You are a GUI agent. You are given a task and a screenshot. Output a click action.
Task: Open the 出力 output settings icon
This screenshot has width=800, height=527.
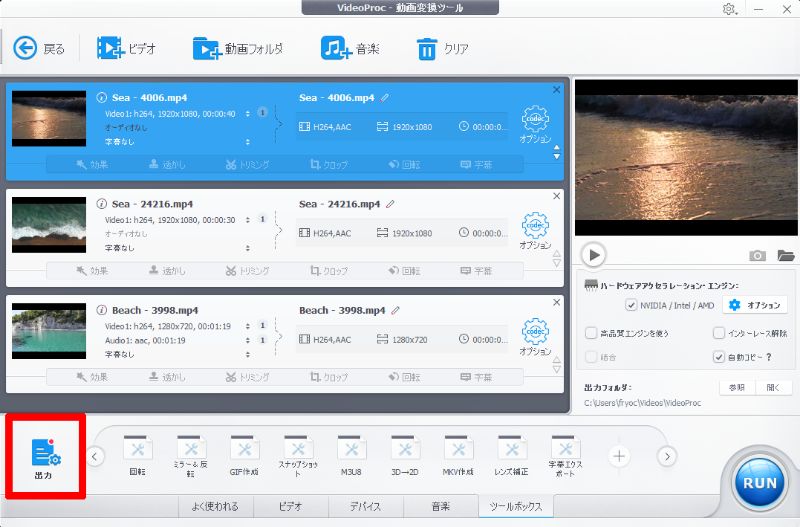click(x=45, y=458)
